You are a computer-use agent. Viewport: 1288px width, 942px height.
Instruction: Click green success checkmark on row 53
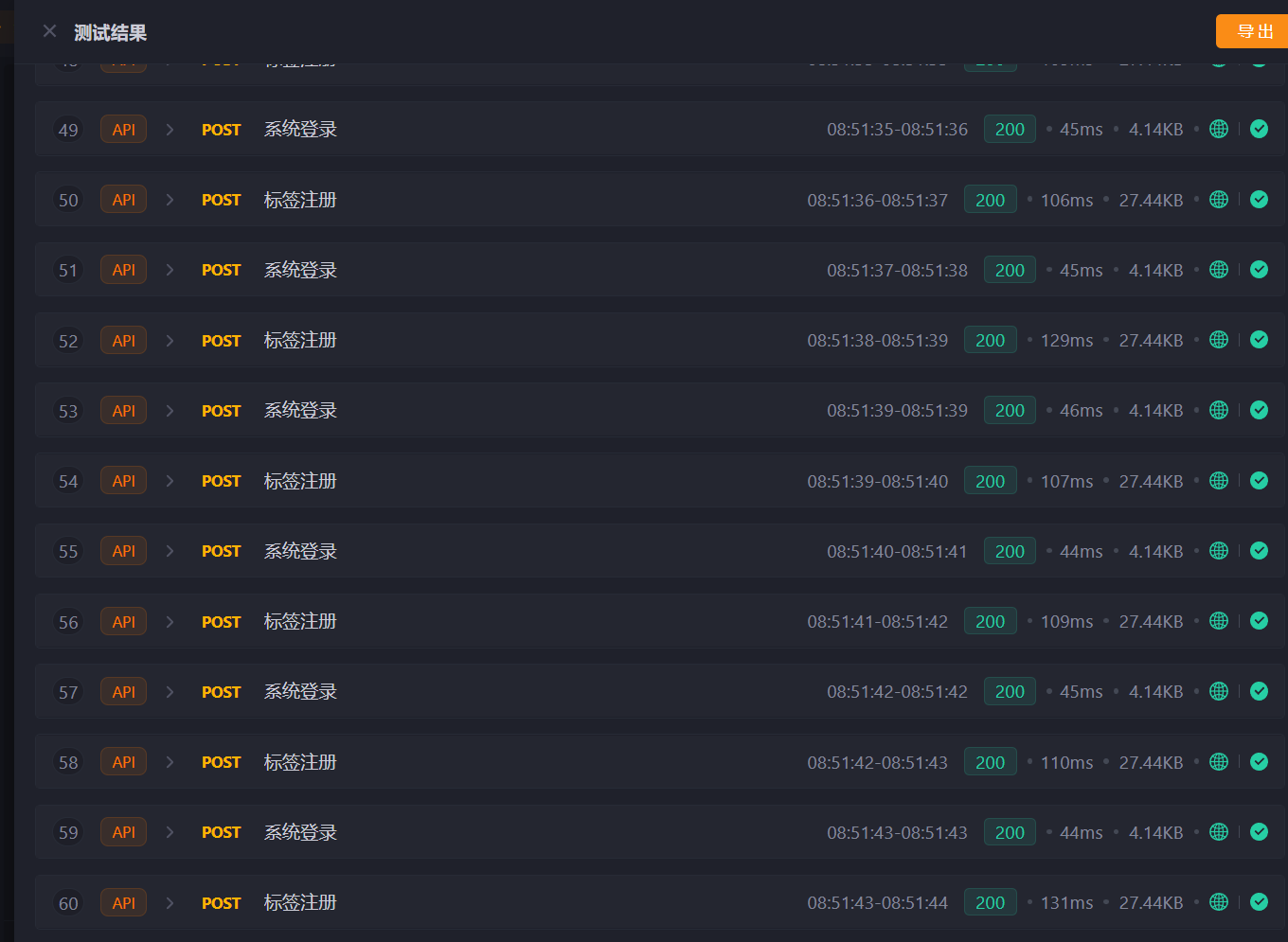[1259, 410]
